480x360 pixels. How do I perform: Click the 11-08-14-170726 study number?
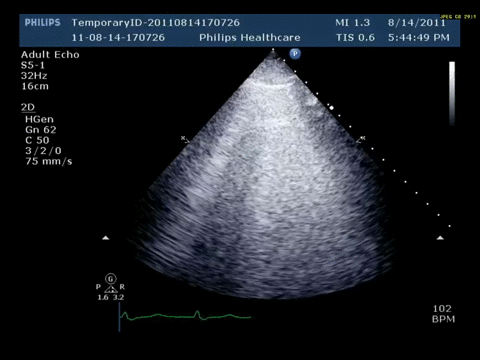pyautogui.click(x=118, y=37)
